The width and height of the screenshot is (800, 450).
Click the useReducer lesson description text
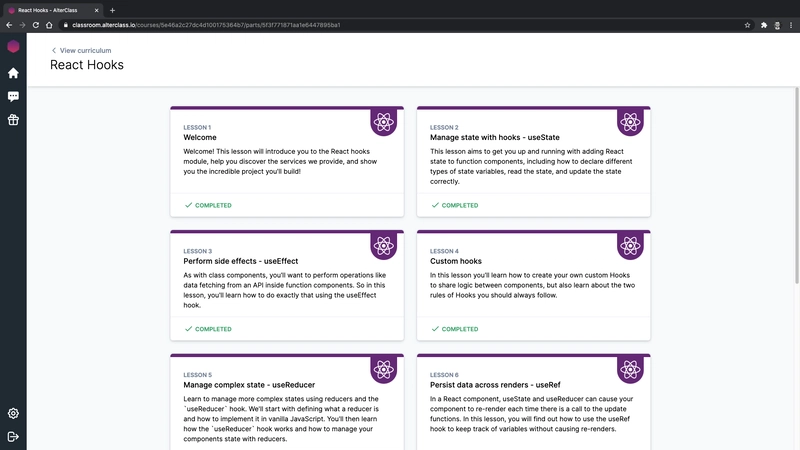click(x=281, y=419)
